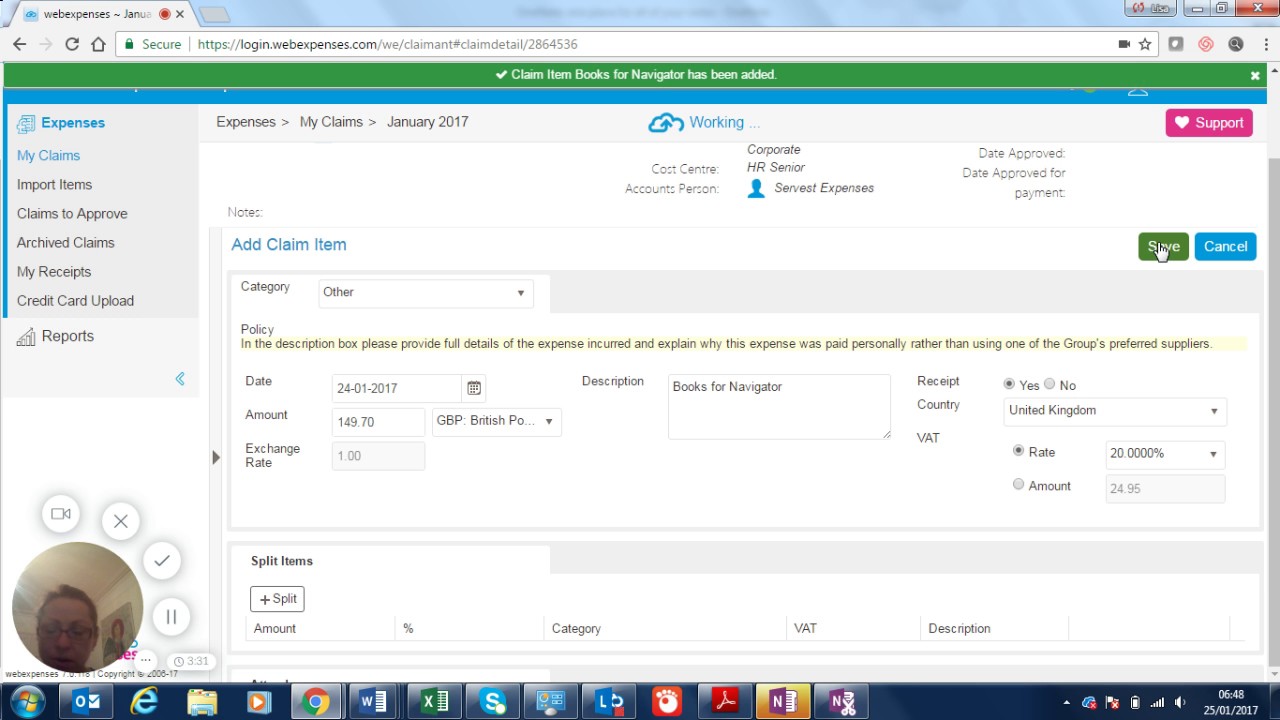1280x720 pixels.
Task: Click the Description text box
Action: point(779,407)
